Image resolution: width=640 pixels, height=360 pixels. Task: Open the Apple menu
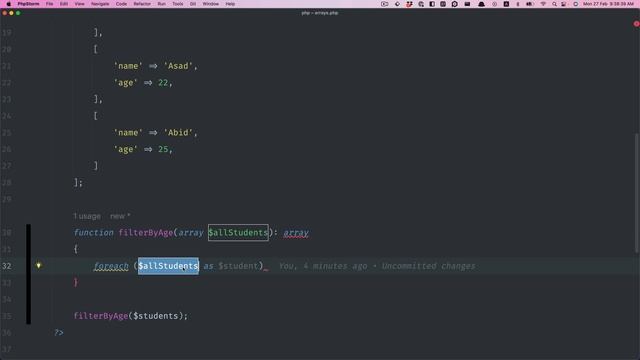click(x=8, y=4)
